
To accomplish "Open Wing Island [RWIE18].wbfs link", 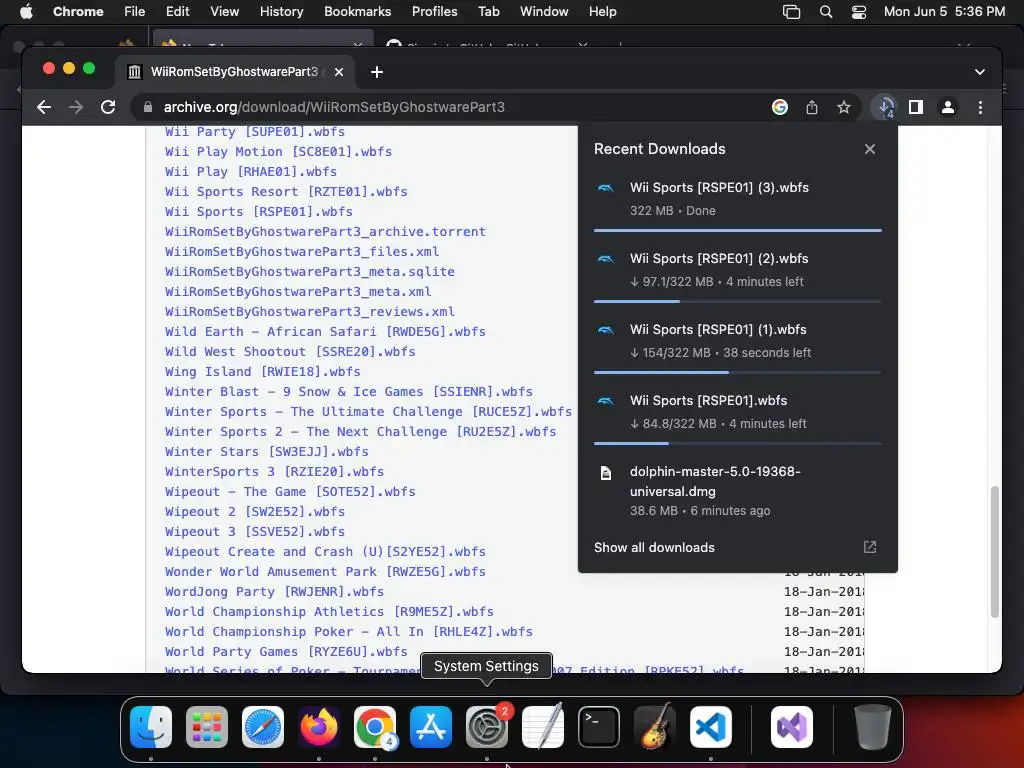I will 263,372.
